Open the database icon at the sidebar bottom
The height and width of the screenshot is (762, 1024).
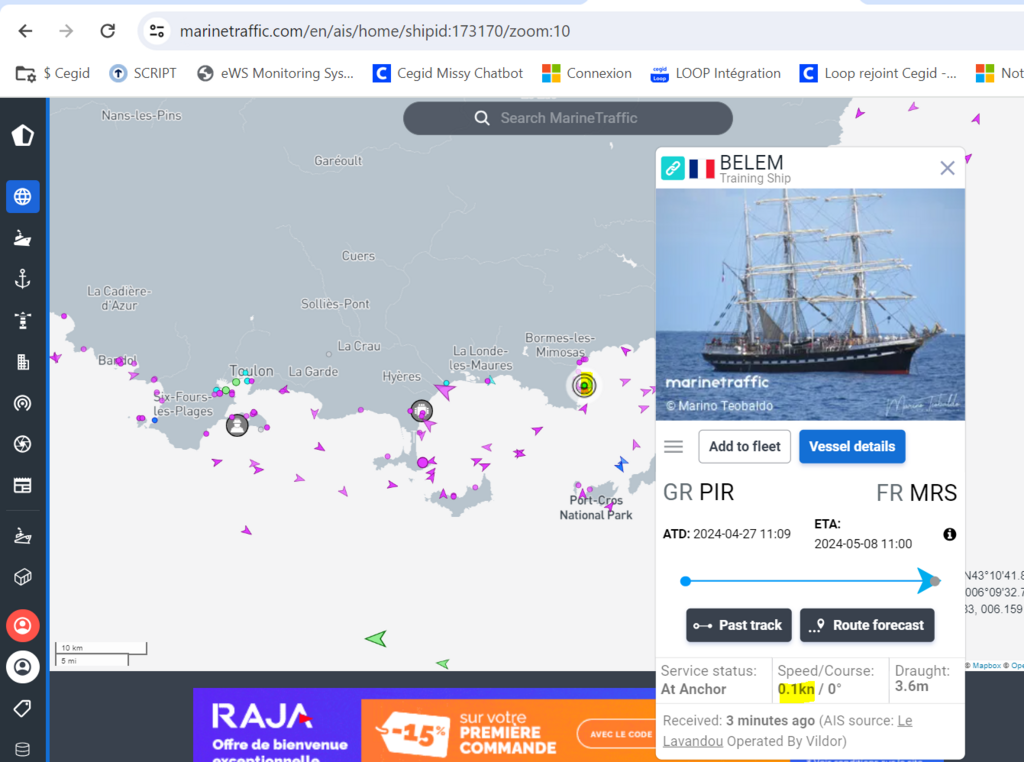[23, 749]
